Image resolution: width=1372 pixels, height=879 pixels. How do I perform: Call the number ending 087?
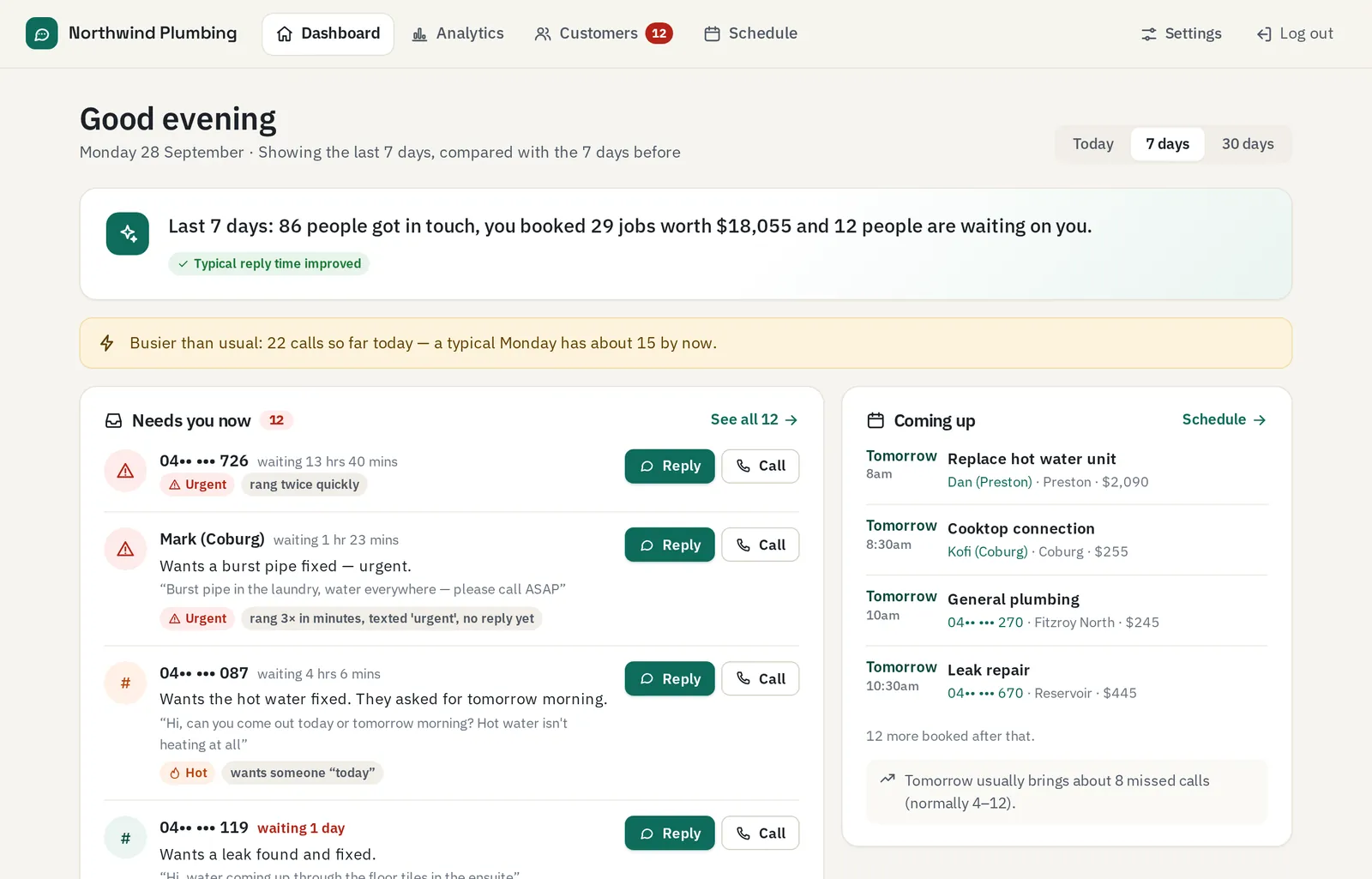(761, 678)
